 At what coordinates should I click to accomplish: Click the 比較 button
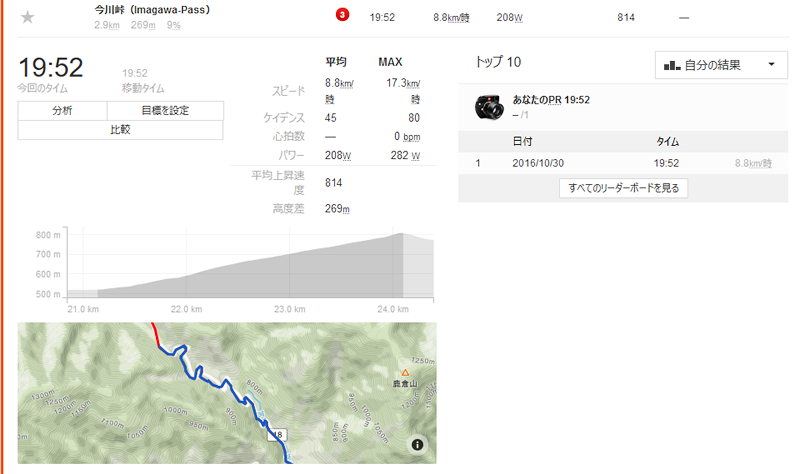click(120, 130)
